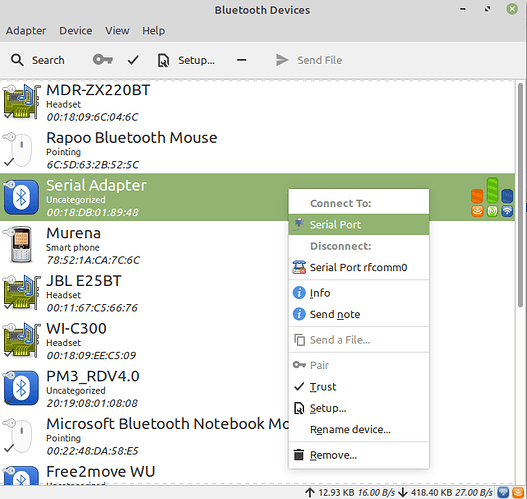This screenshot has height=499, width=527.
Task: Click address 6C:5D:63:2B:52:5C
Action: [92, 165]
